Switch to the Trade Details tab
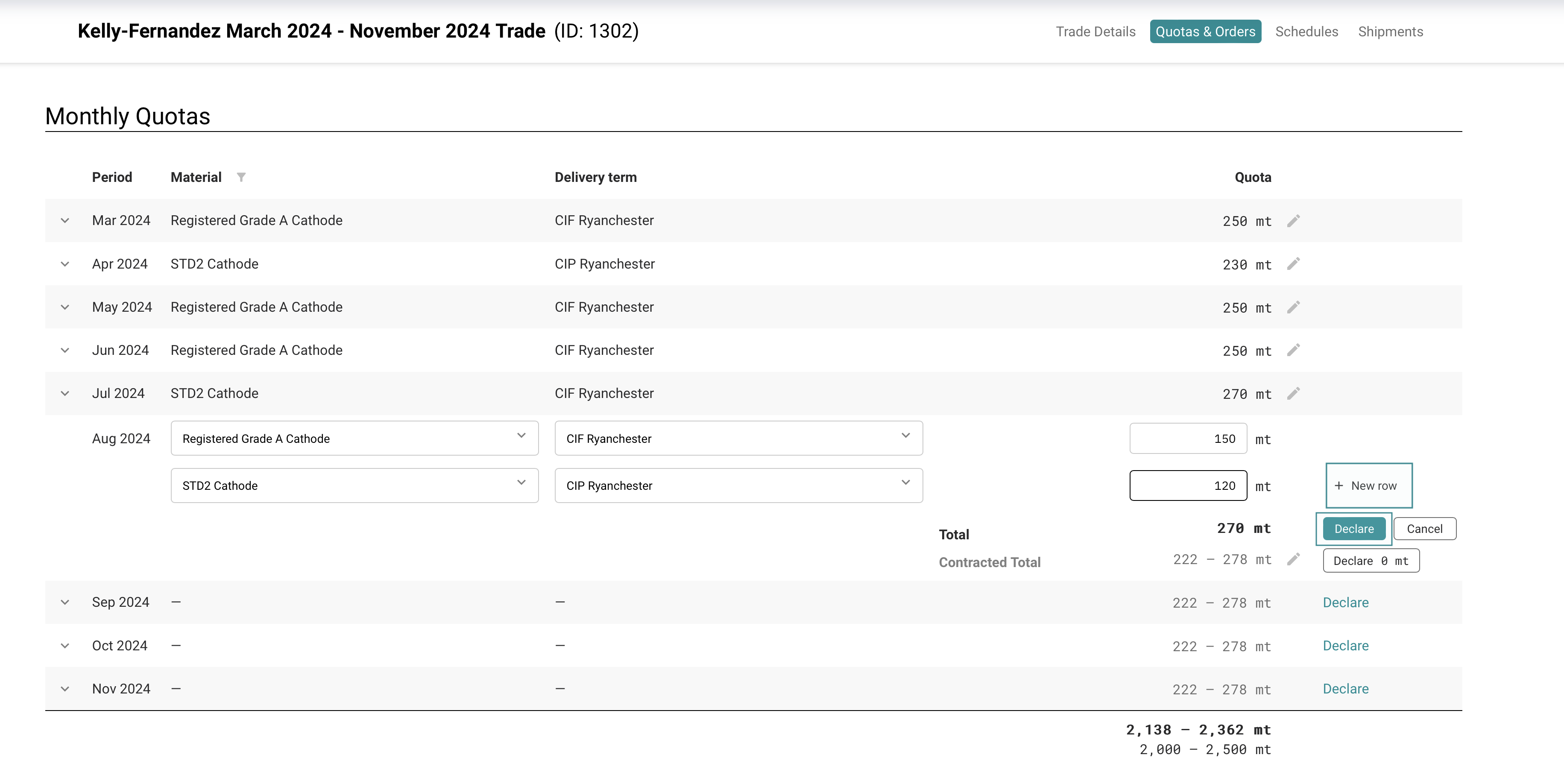The width and height of the screenshot is (1564, 784). pyautogui.click(x=1095, y=32)
